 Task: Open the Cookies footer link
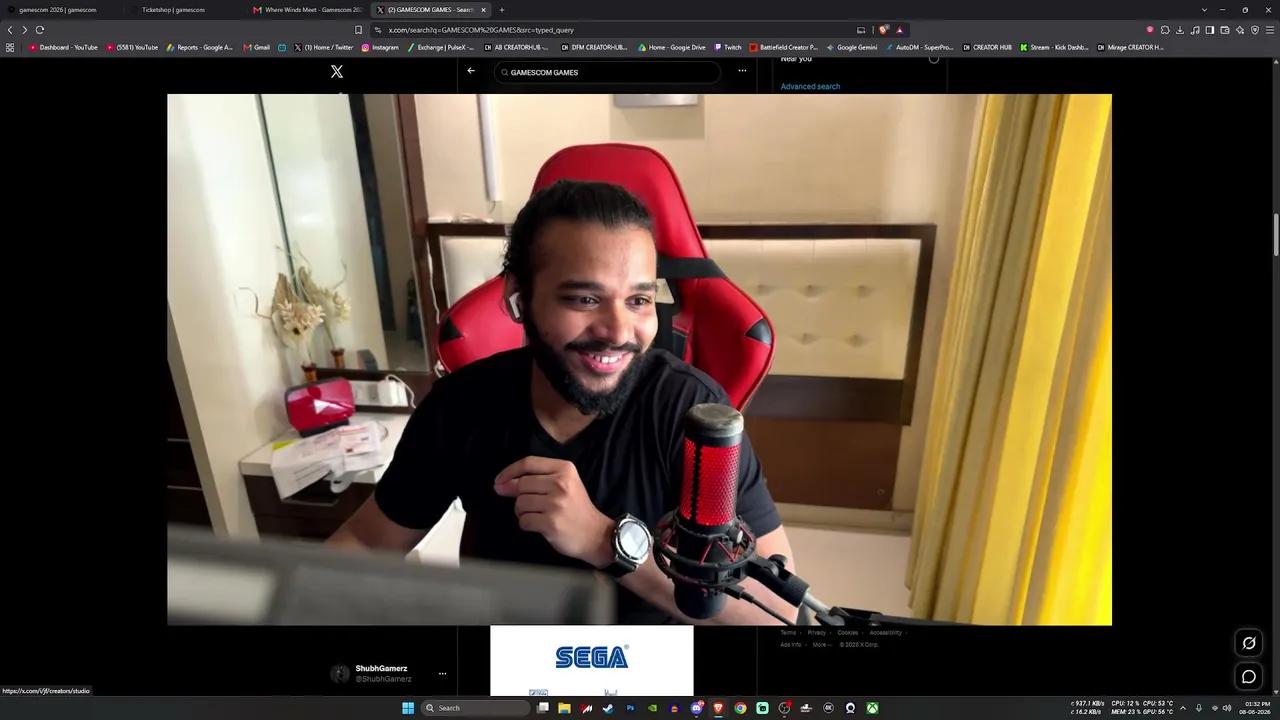[848, 633]
